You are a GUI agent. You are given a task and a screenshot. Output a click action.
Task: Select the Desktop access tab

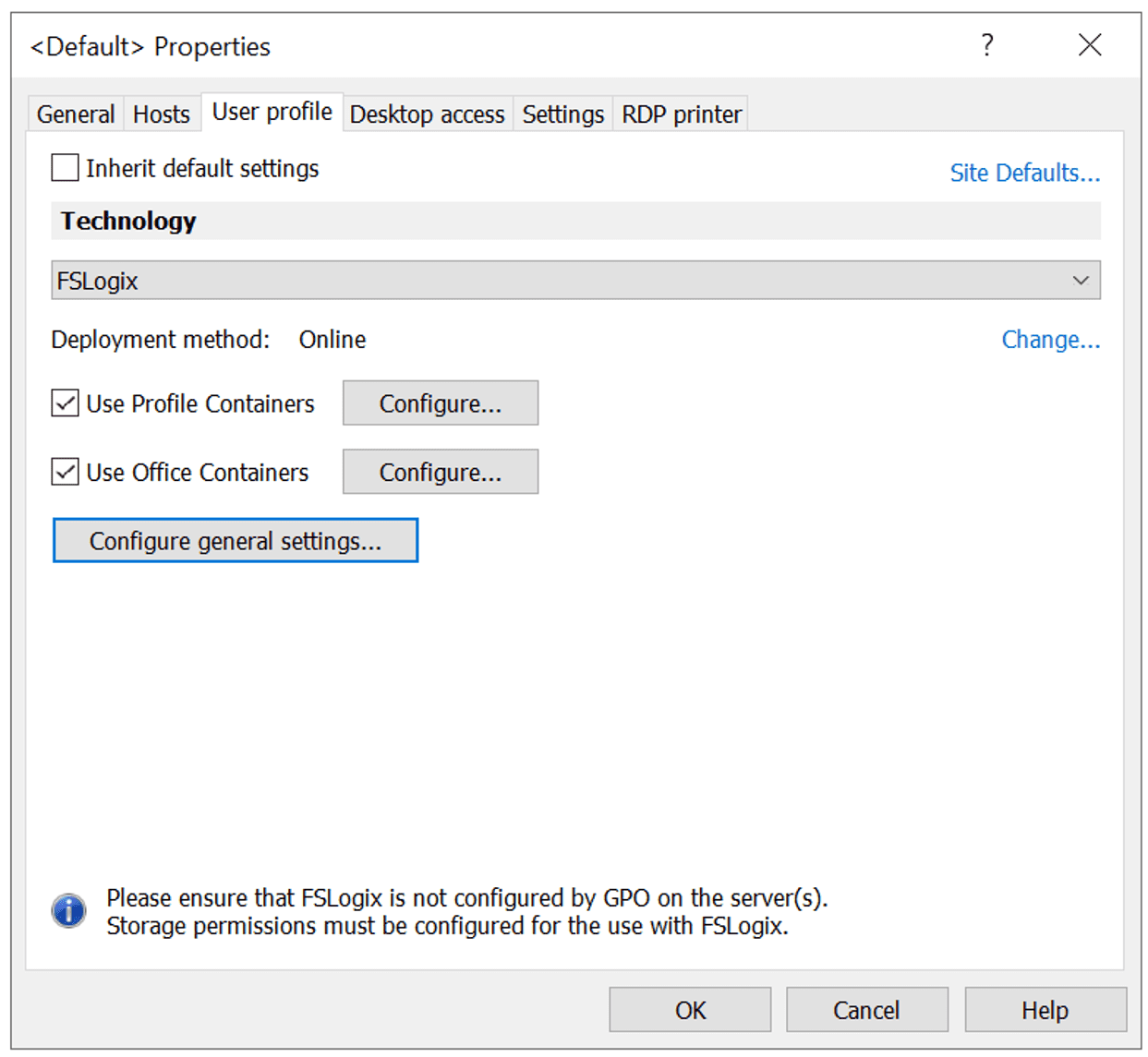pyautogui.click(x=427, y=114)
